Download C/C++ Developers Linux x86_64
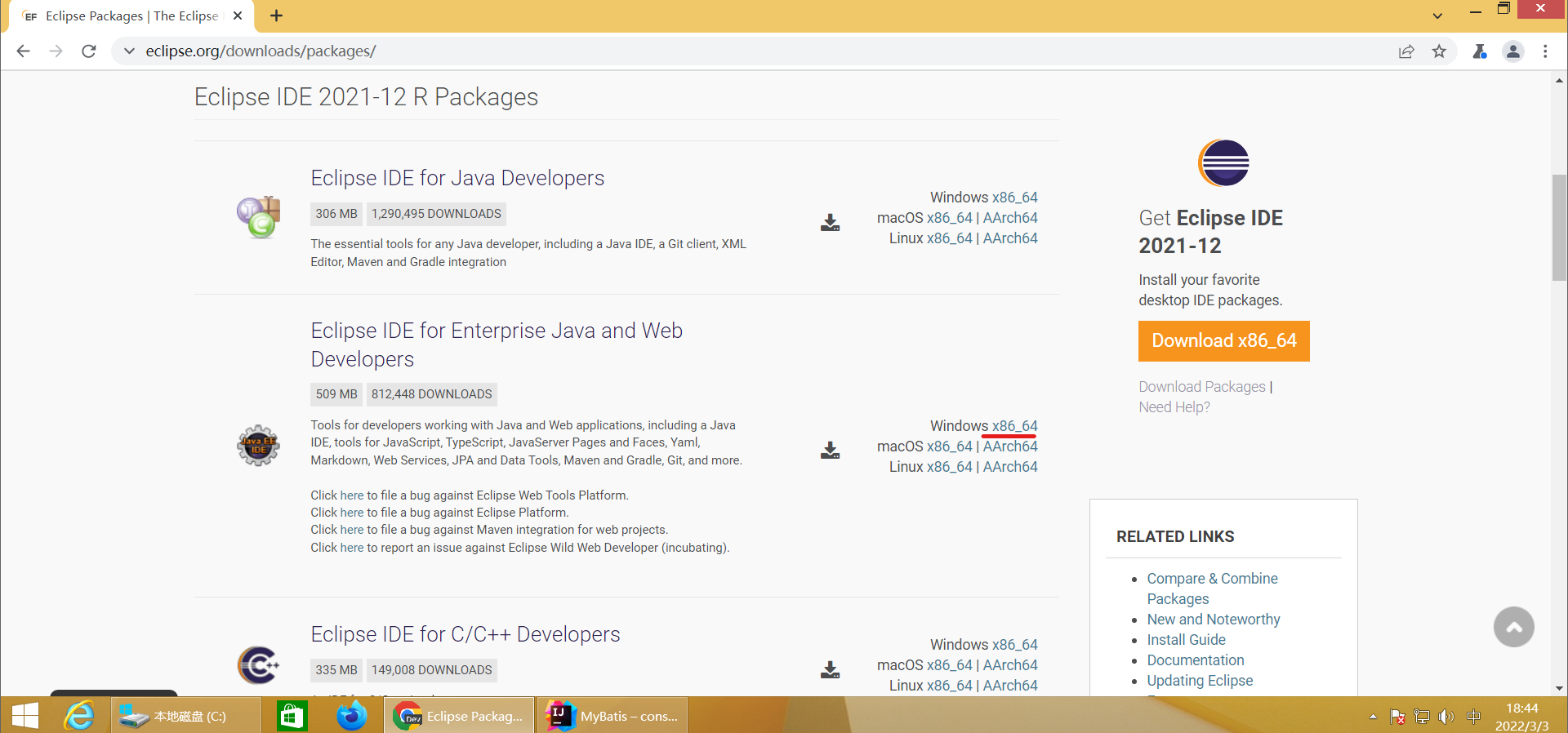 949,686
